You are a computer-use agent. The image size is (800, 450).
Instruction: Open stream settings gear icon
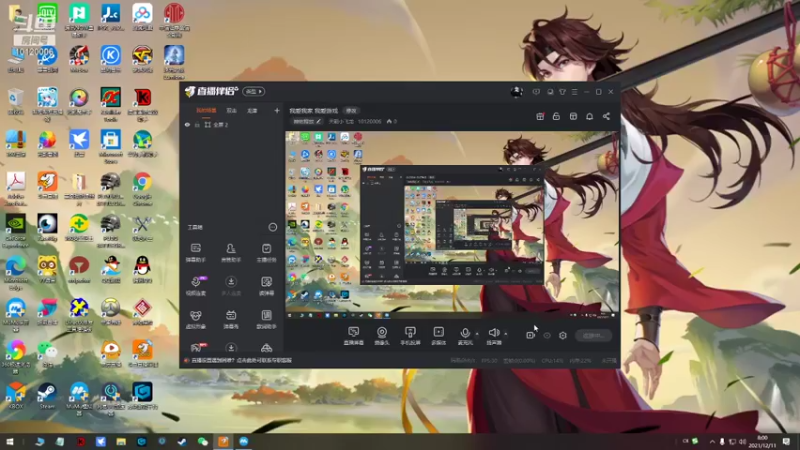[x=563, y=335]
